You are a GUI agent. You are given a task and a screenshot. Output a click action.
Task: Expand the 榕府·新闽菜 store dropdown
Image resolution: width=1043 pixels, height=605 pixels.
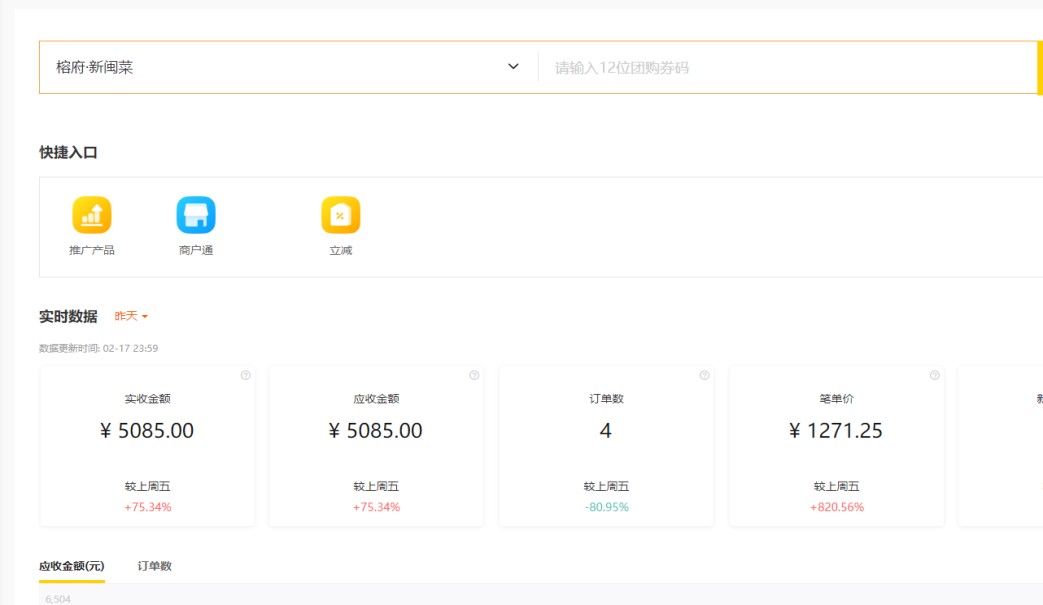(280, 68)
